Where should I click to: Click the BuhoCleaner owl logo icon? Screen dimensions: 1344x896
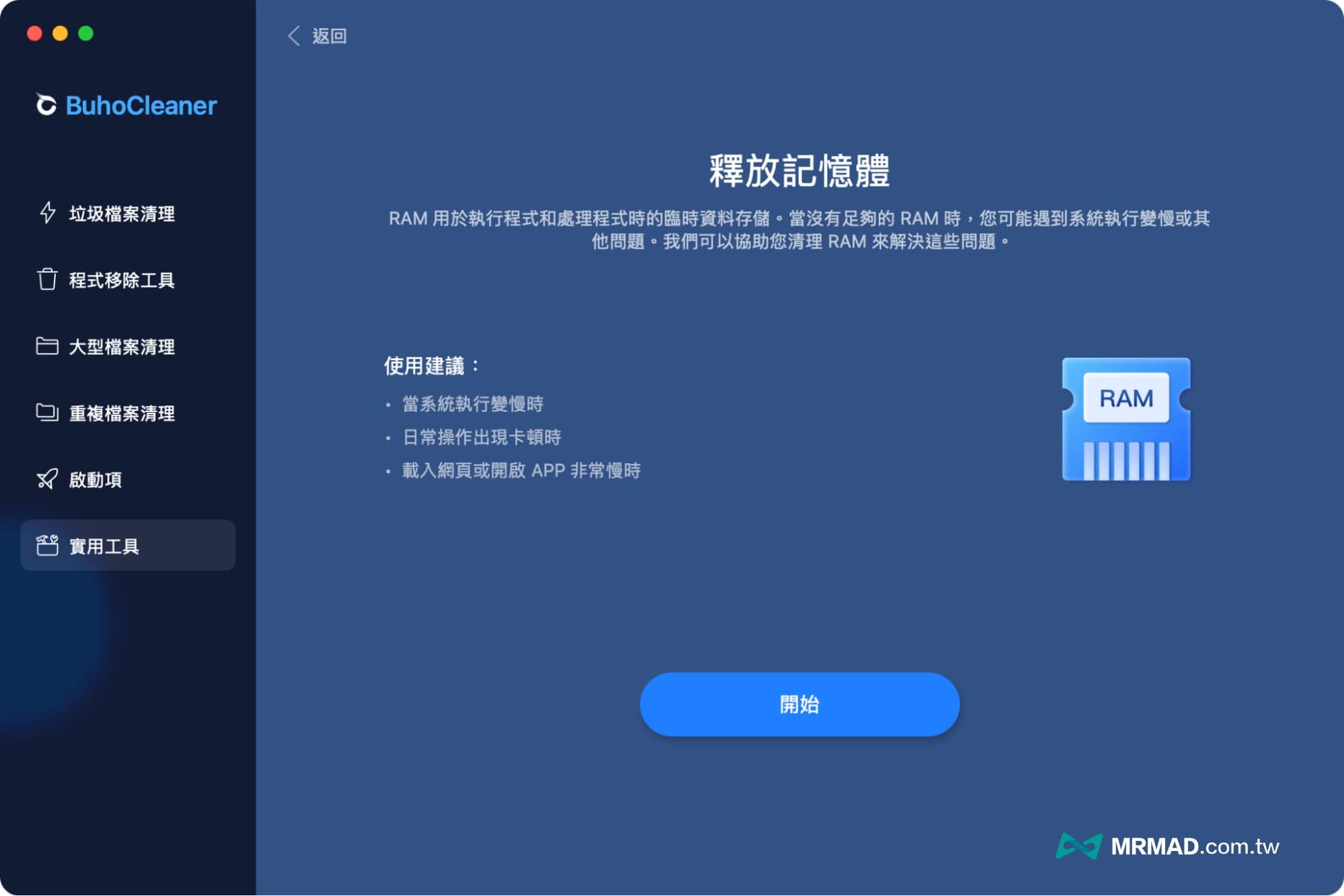pos(46,105)
